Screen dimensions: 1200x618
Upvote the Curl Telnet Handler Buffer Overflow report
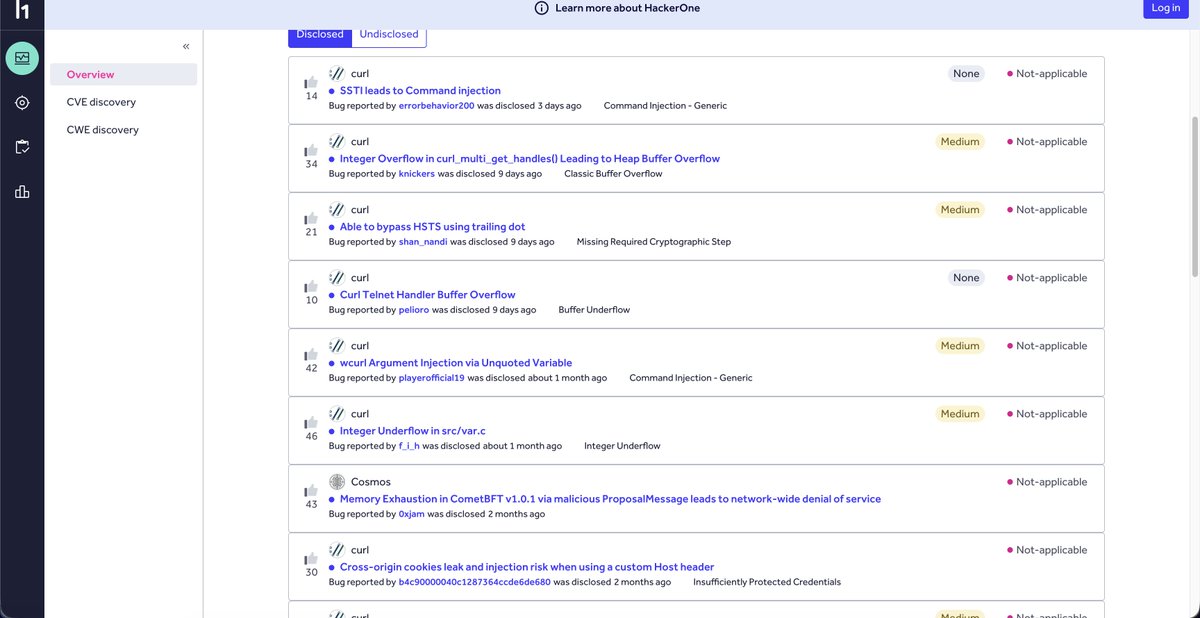311,286
